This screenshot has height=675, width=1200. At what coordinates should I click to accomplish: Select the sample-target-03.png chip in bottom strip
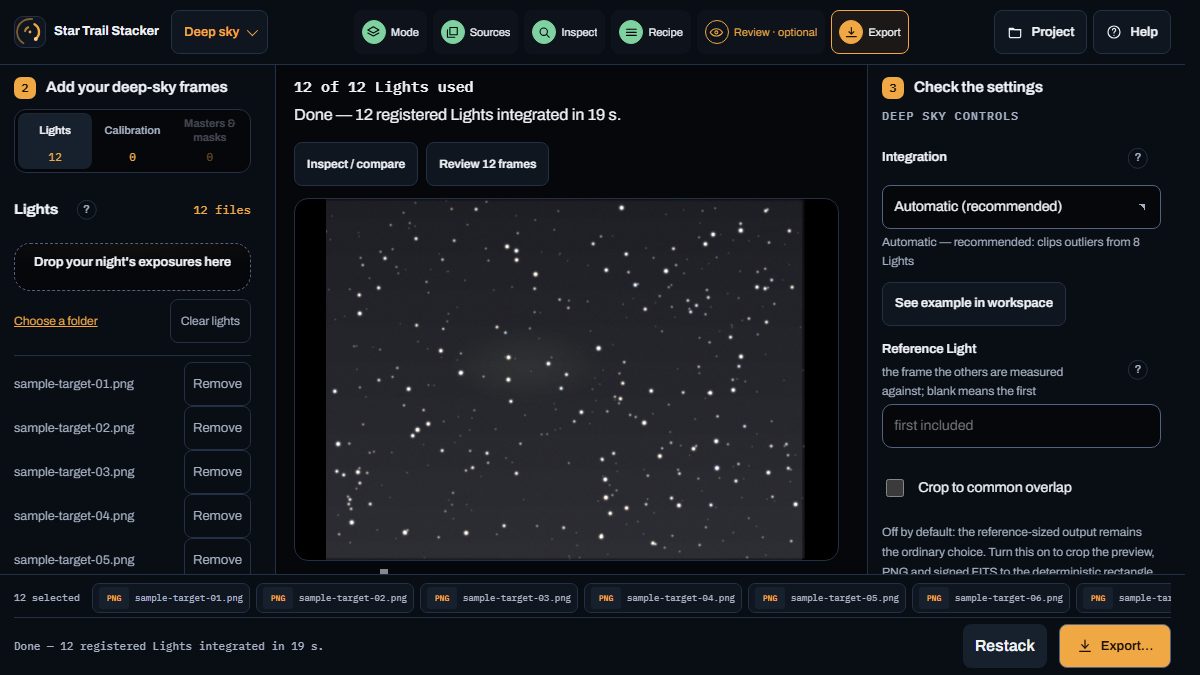click(500, 598)
